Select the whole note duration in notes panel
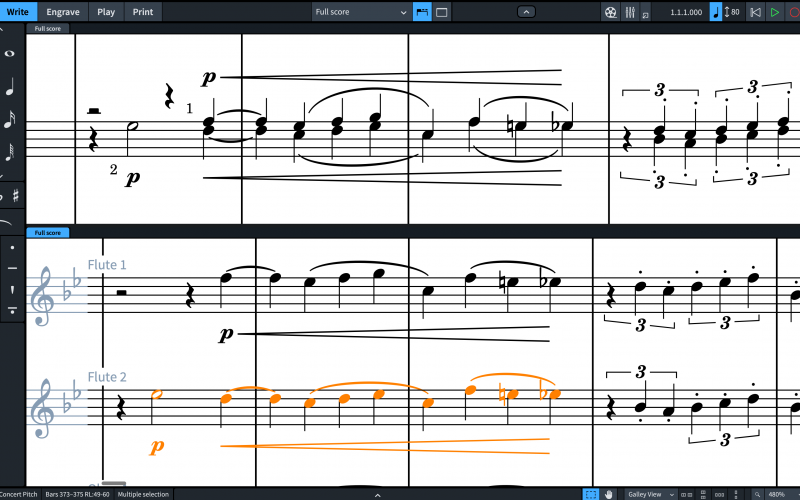Image resolution: width=800 pixels, height=500 pixels. click(x=9, y=54)
